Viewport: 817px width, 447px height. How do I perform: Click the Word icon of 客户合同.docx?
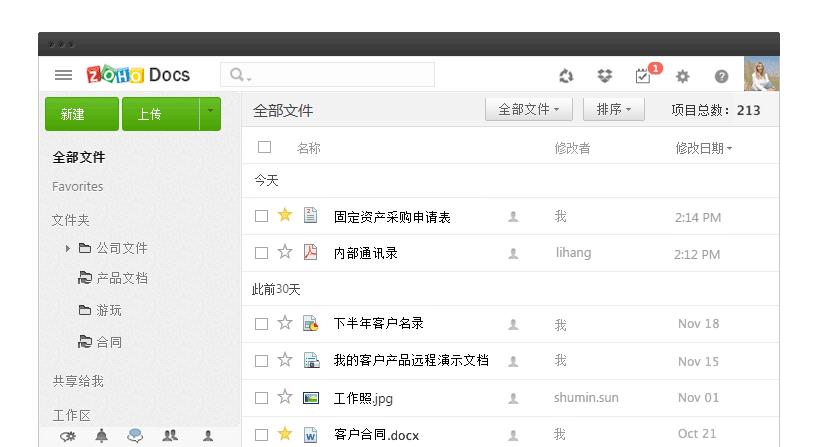pyautogui.click(x=311, y=434)
